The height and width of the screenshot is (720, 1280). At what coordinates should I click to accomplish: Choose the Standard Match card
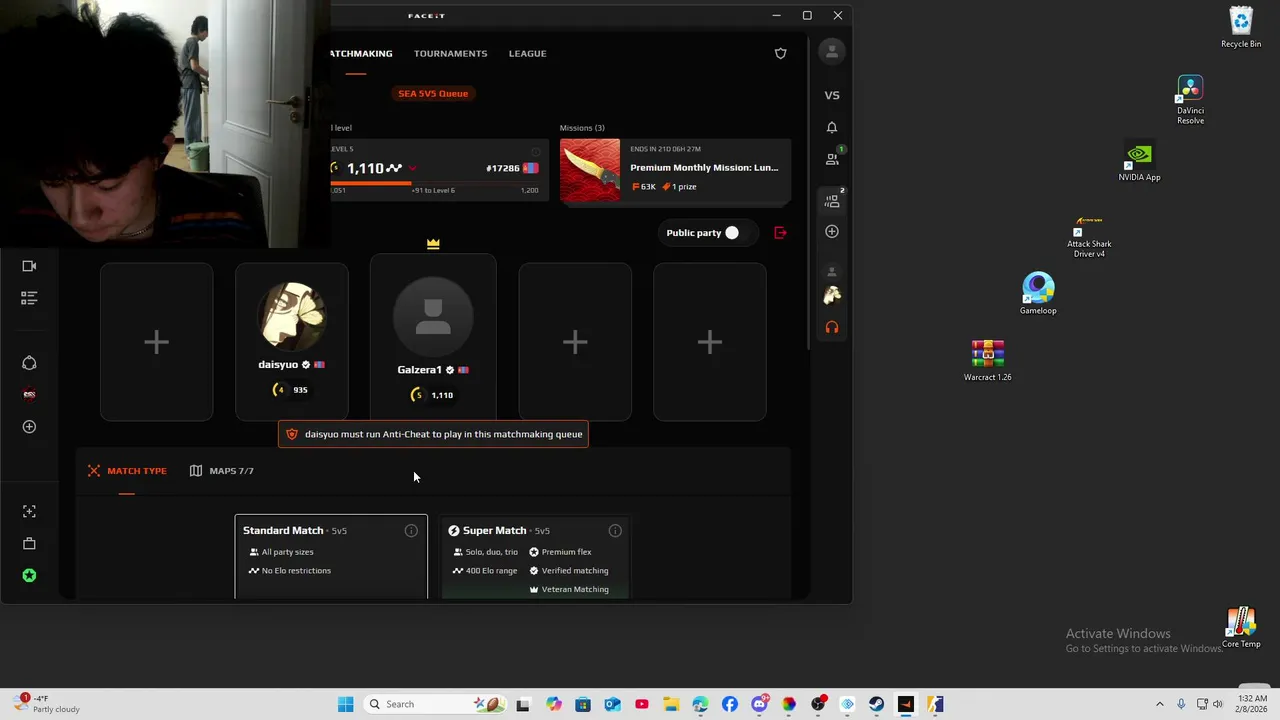tap(331, 556)
